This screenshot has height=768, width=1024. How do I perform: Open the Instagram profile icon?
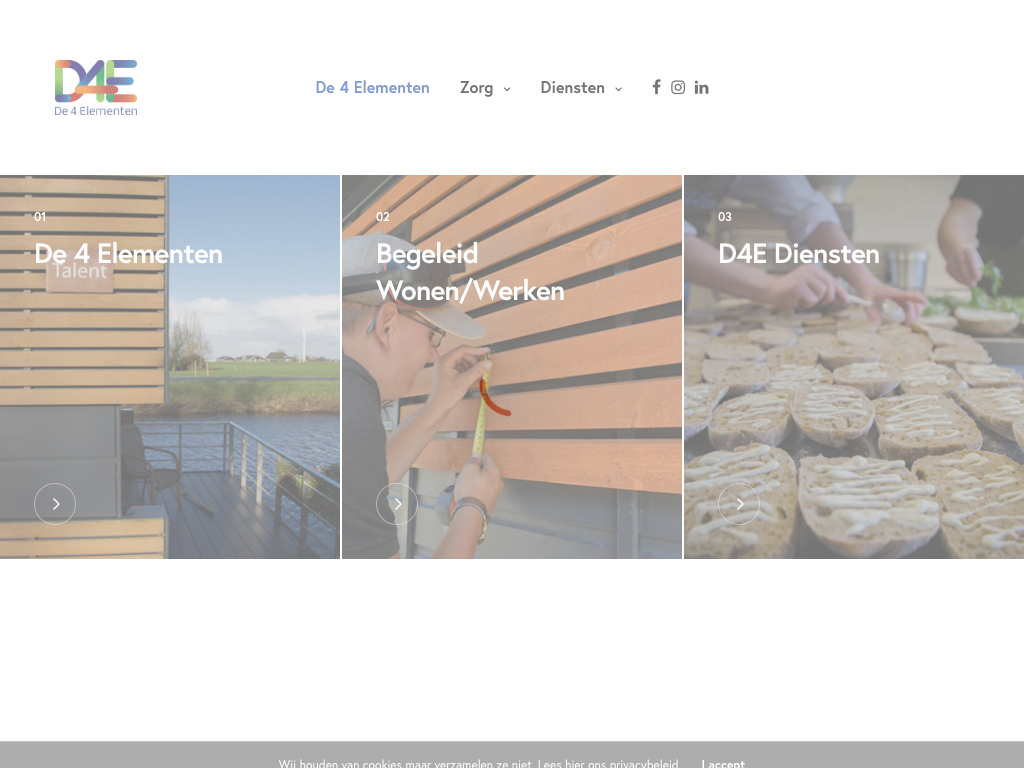pyautogui.click(x=678, y=88)
